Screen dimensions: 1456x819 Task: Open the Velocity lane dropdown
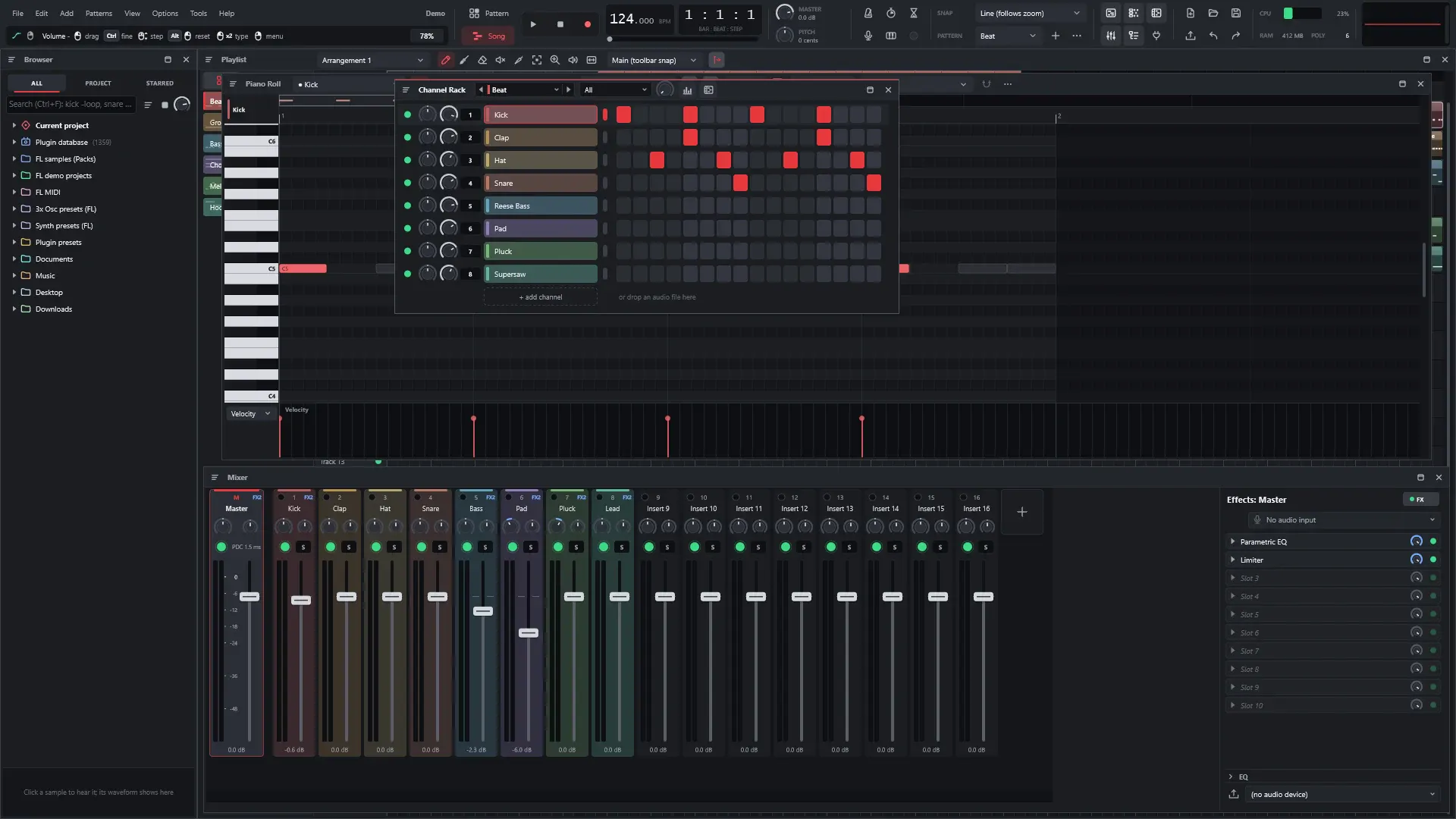point(250,413)
